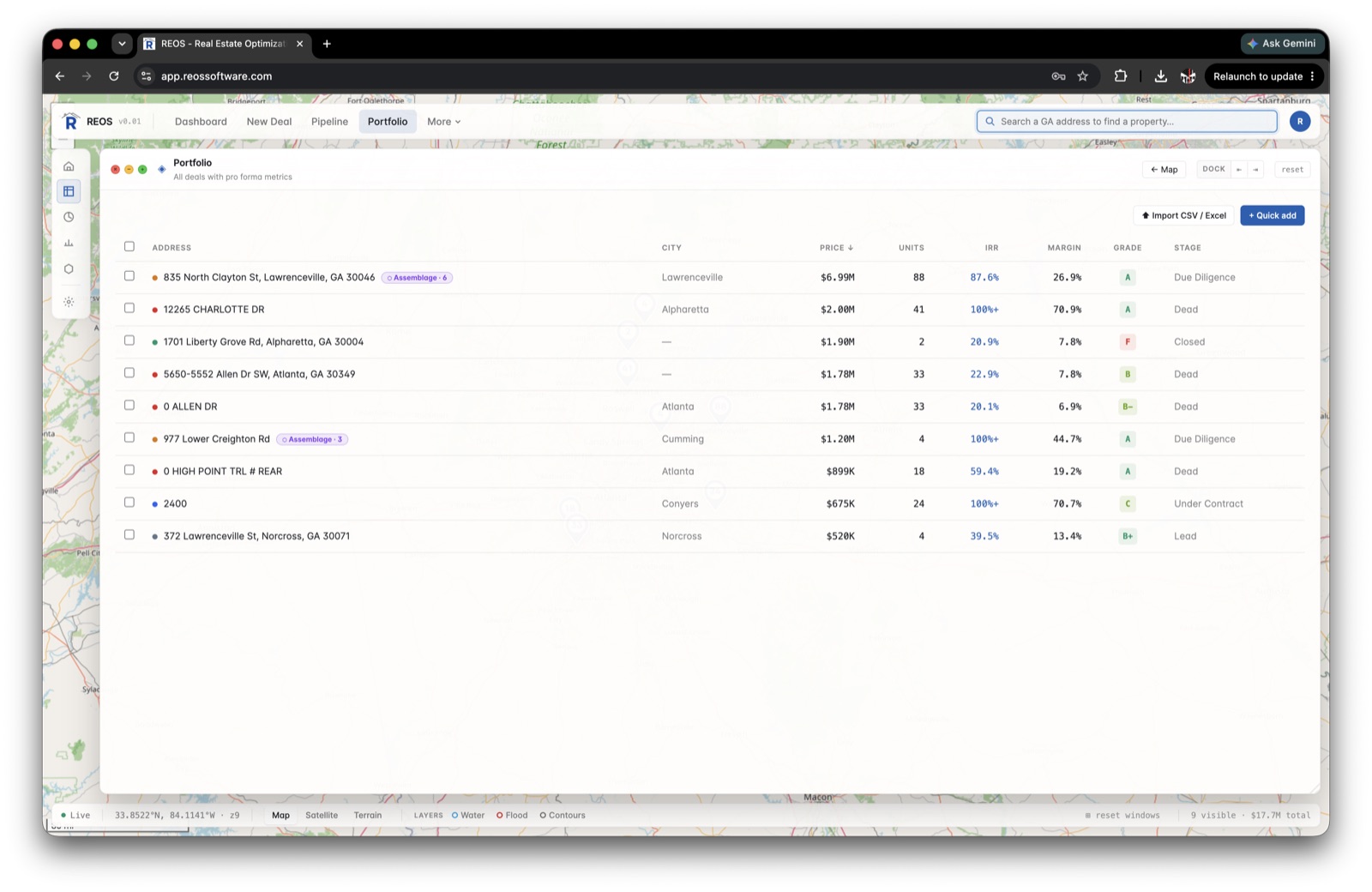Open the bar chart sidebar icon

[x=69, y=243]
